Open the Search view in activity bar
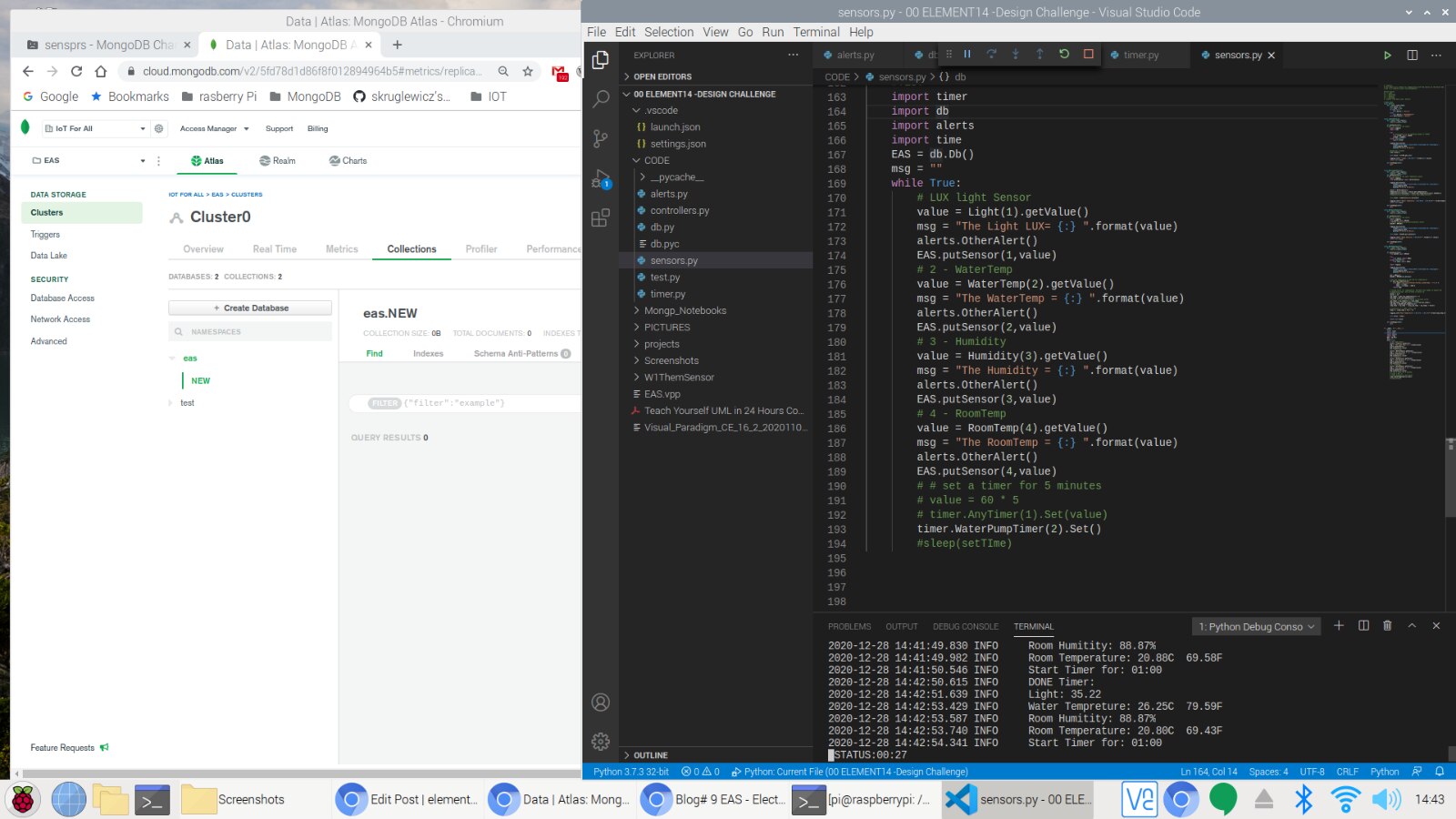The image size is (1456, 819). (x=601, y=99)
